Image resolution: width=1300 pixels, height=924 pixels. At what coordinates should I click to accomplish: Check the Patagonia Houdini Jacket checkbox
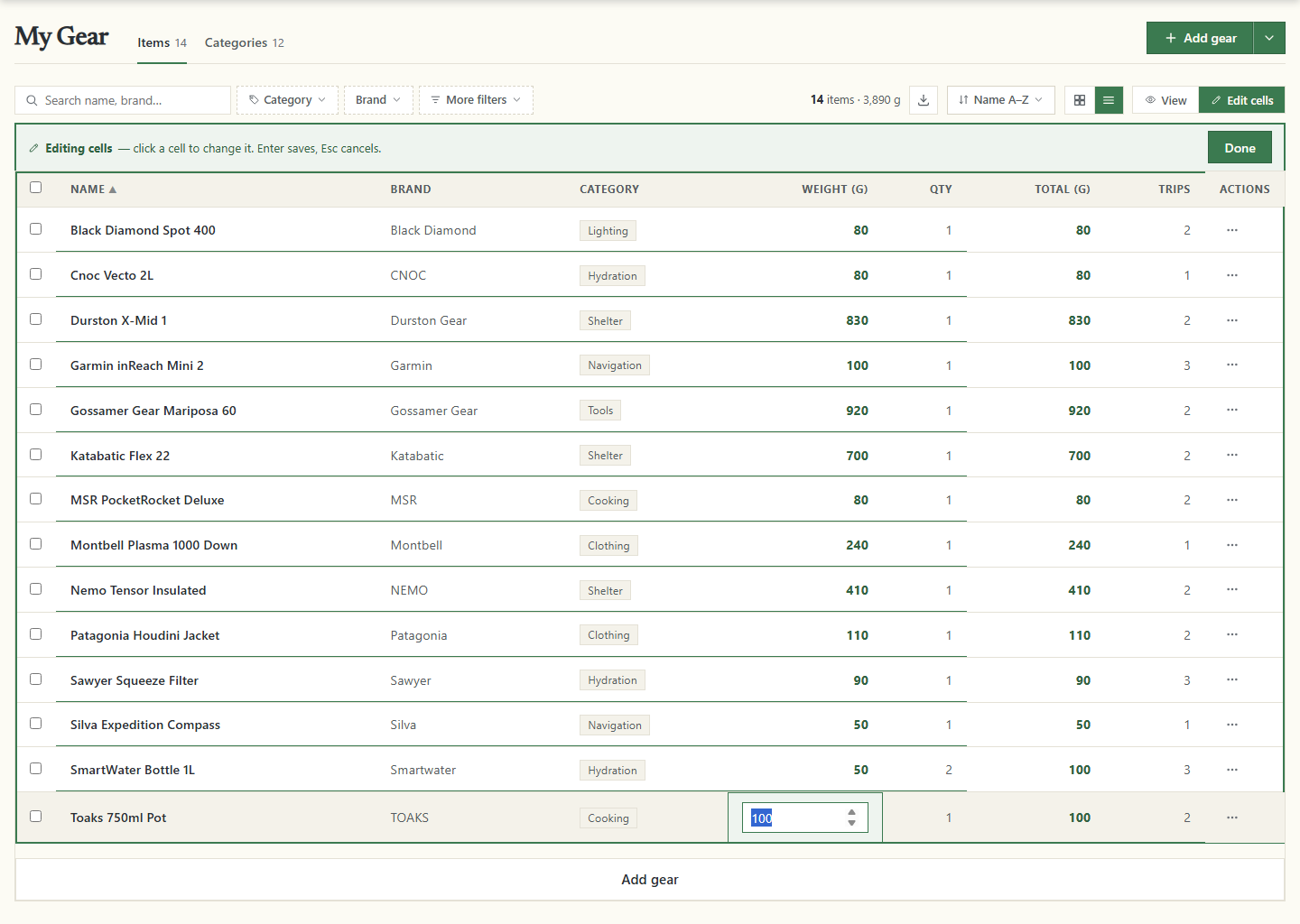pos(36,634)
